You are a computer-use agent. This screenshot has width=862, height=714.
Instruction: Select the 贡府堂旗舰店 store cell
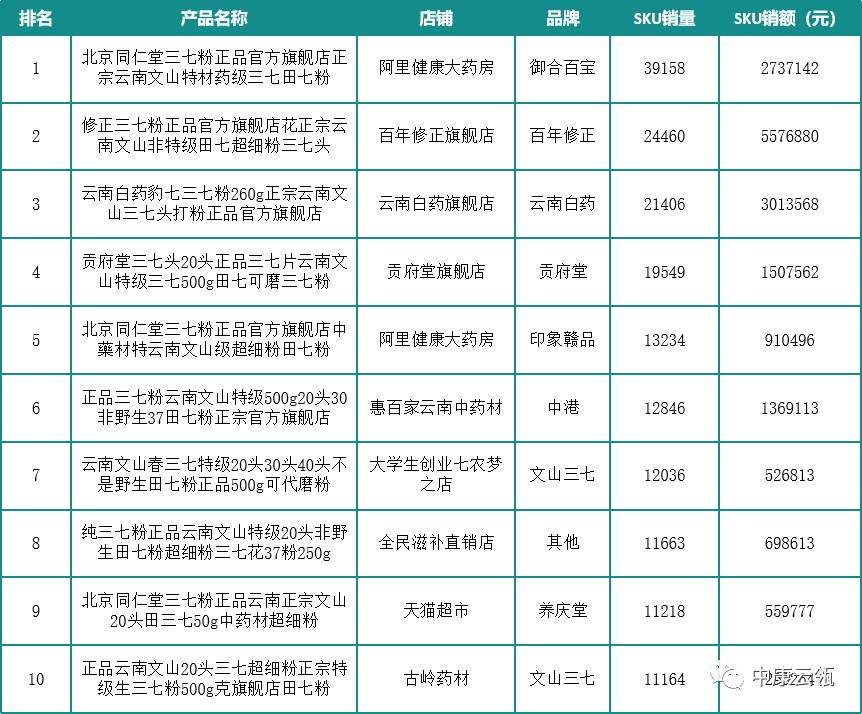click(436, 272)
